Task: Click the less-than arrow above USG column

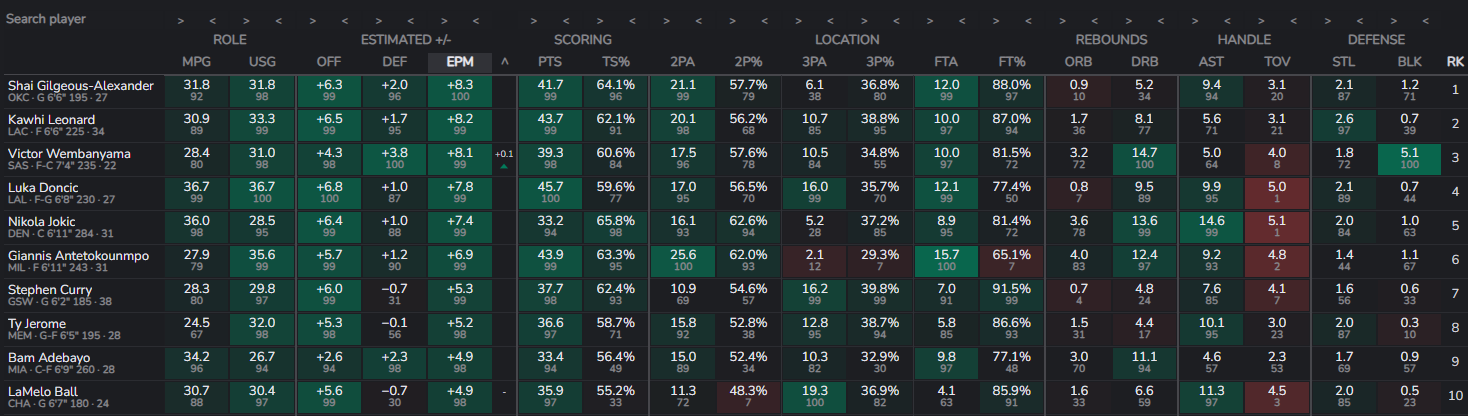Action: coord(279,20)
